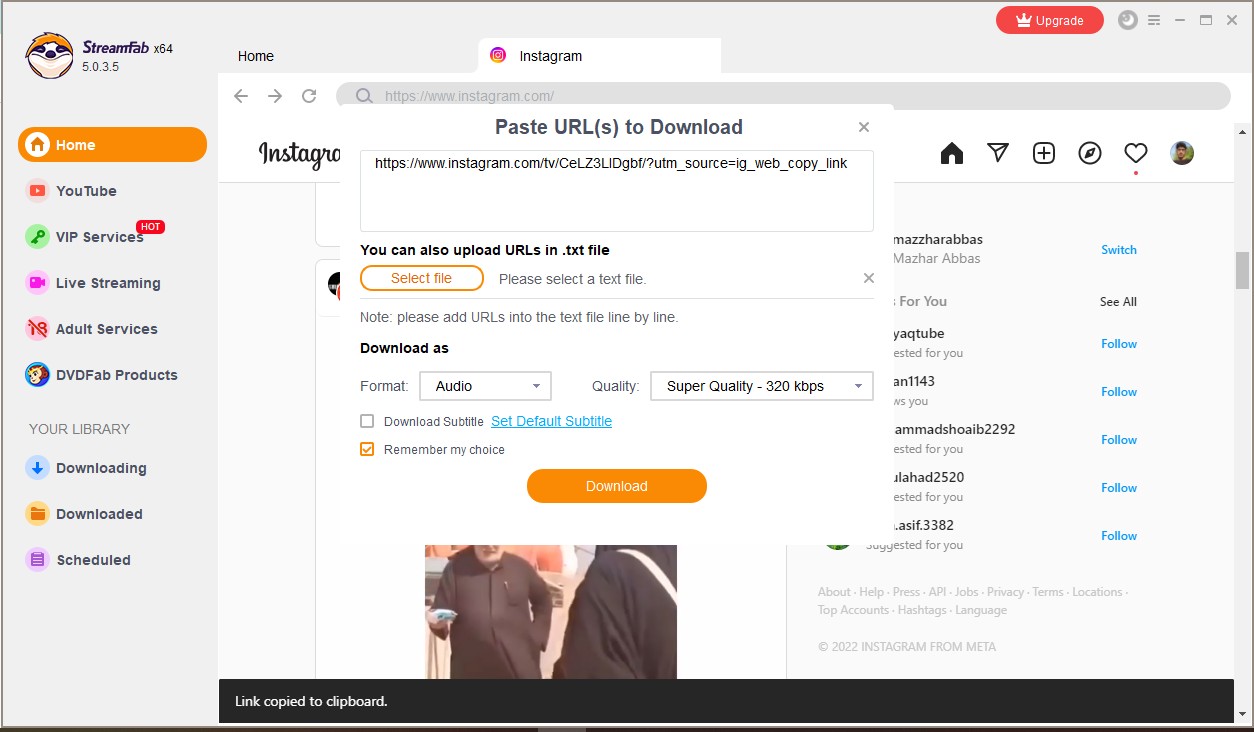Reload the Instagram page
1254x732 pixels.
(x=309, y=96)
